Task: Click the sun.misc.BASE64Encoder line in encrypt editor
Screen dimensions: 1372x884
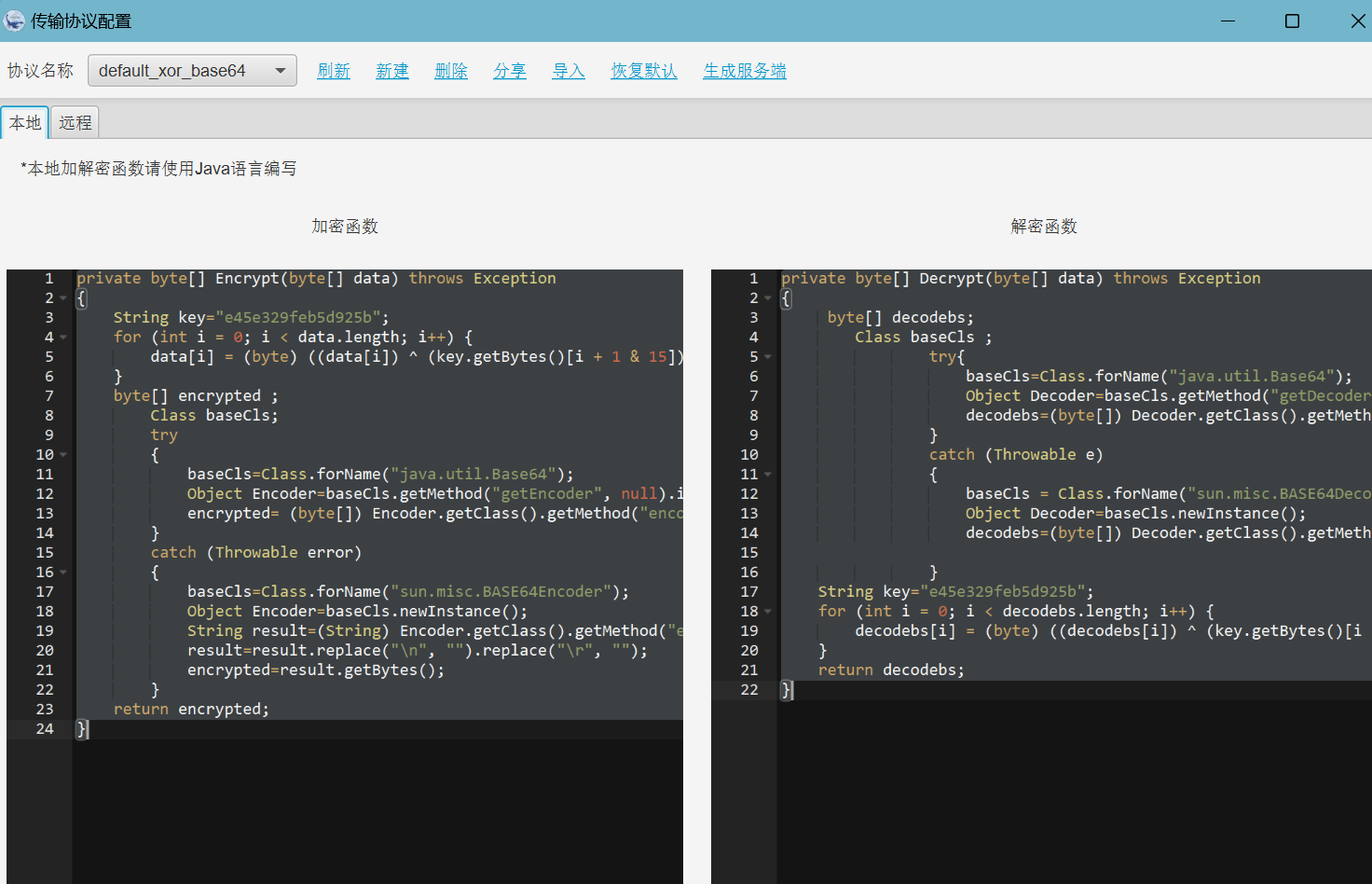Action: 408,592
